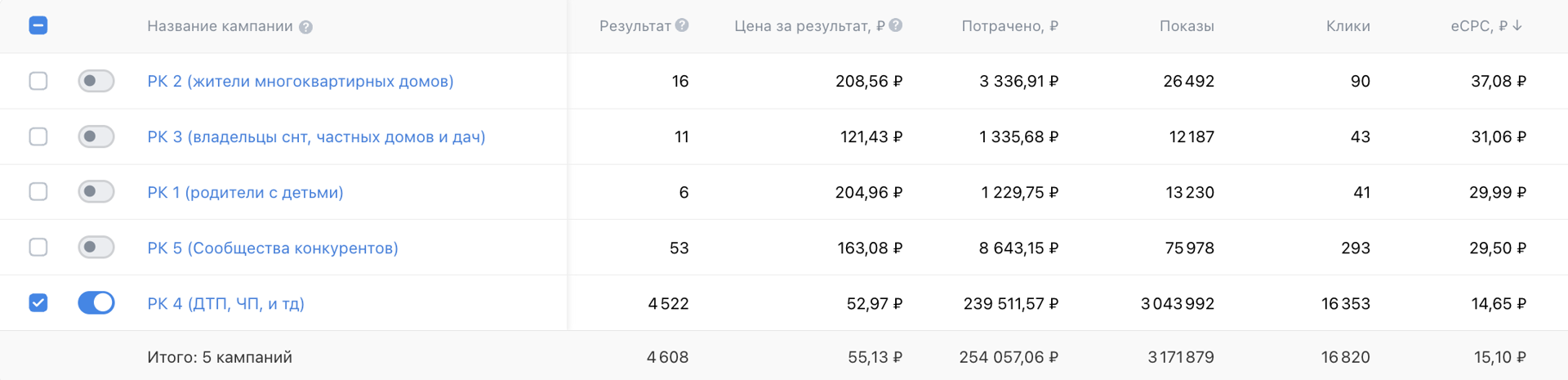
Task: Click help icon next to Название кампании
Action: (x=305, y=27)
